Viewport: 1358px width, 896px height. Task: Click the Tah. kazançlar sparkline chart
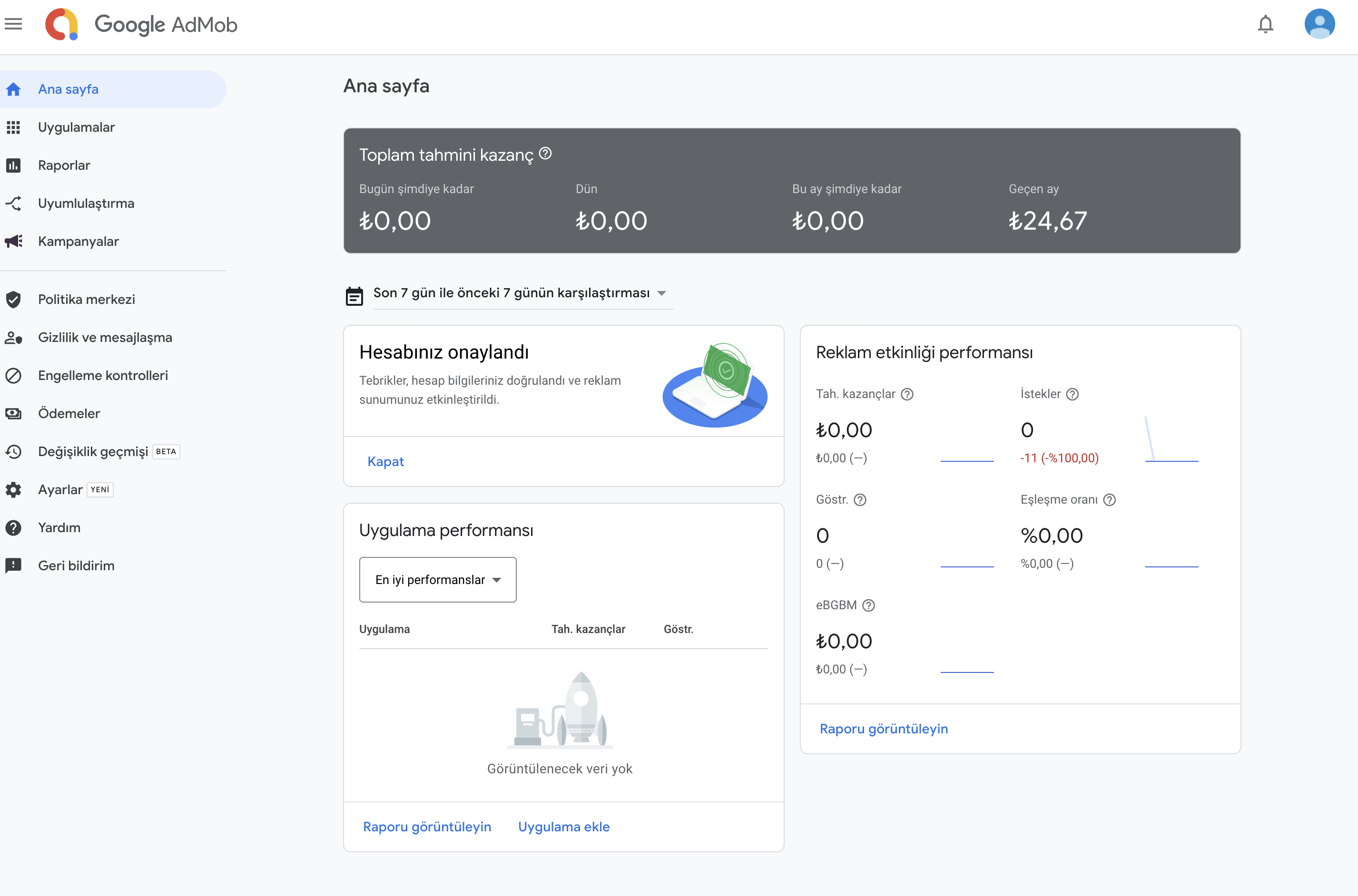coord(967,460)
